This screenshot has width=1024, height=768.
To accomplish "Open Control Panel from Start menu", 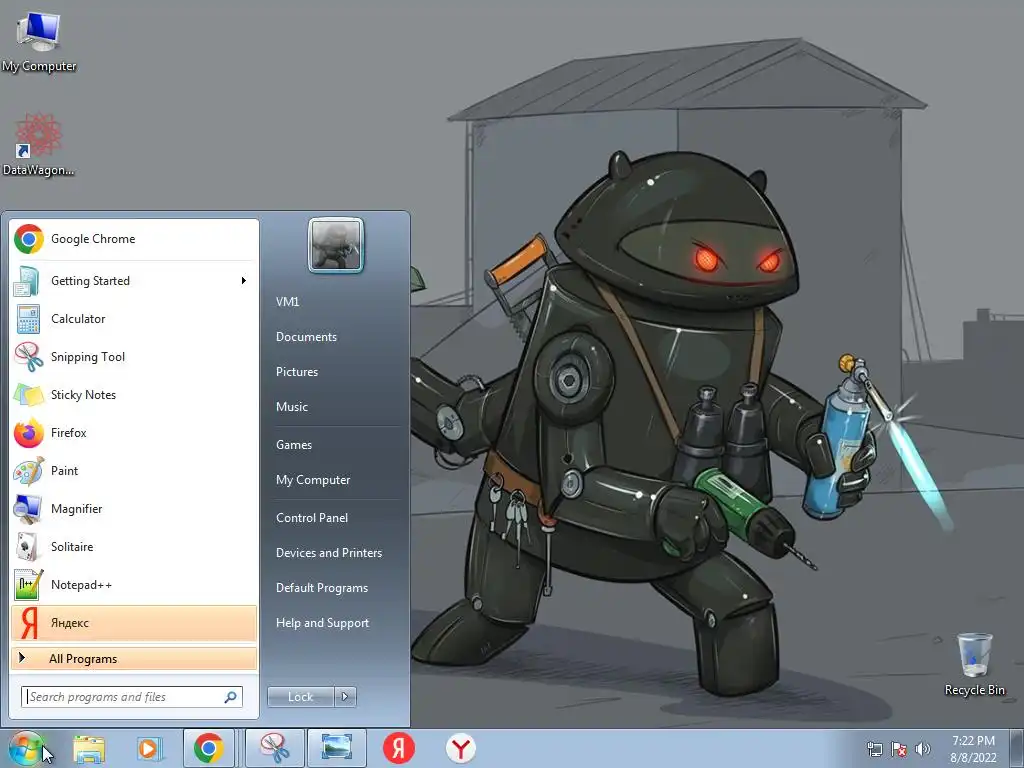I will click(x=312, y=518).
